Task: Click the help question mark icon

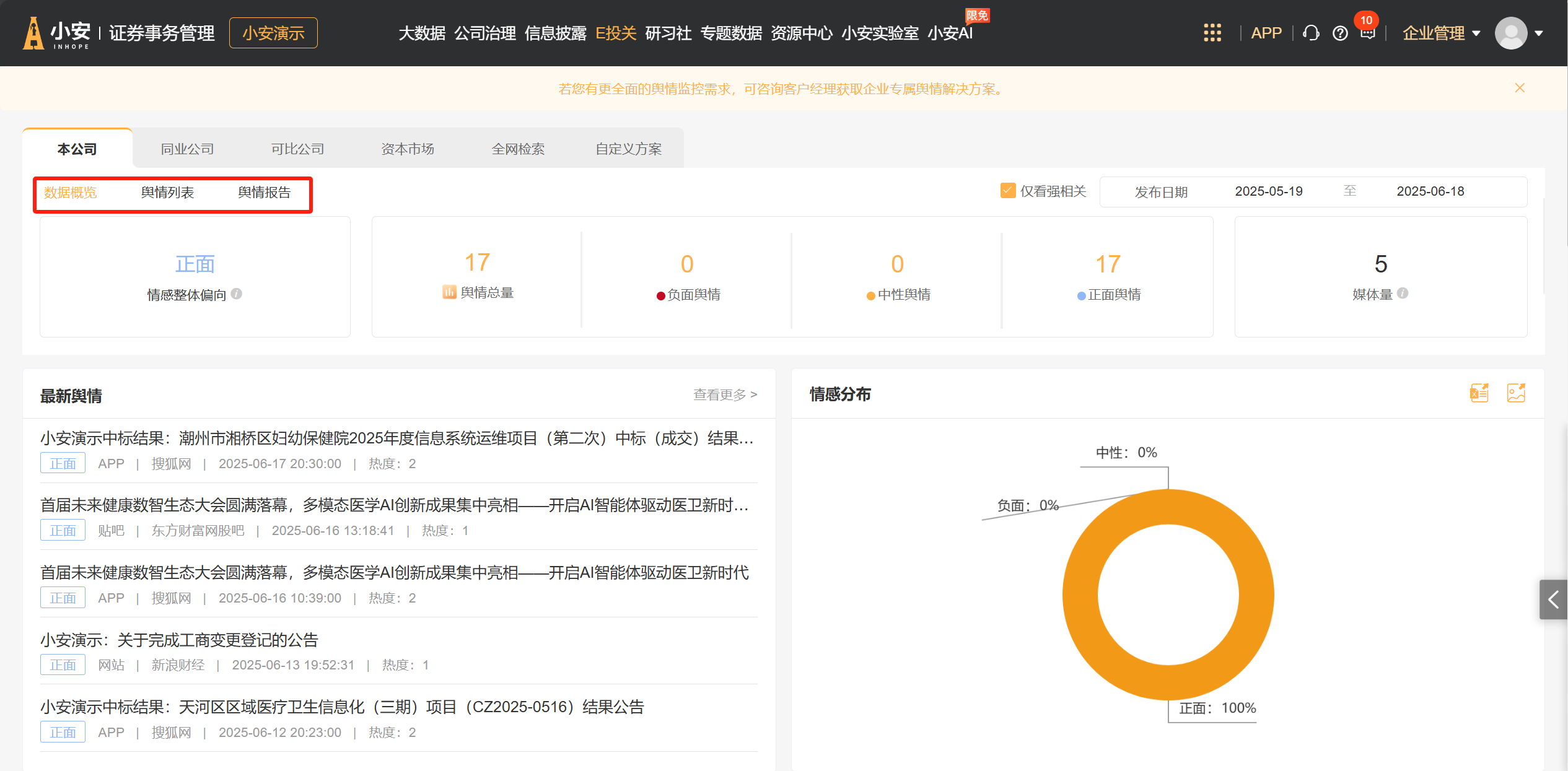Action: (1340, 33)
